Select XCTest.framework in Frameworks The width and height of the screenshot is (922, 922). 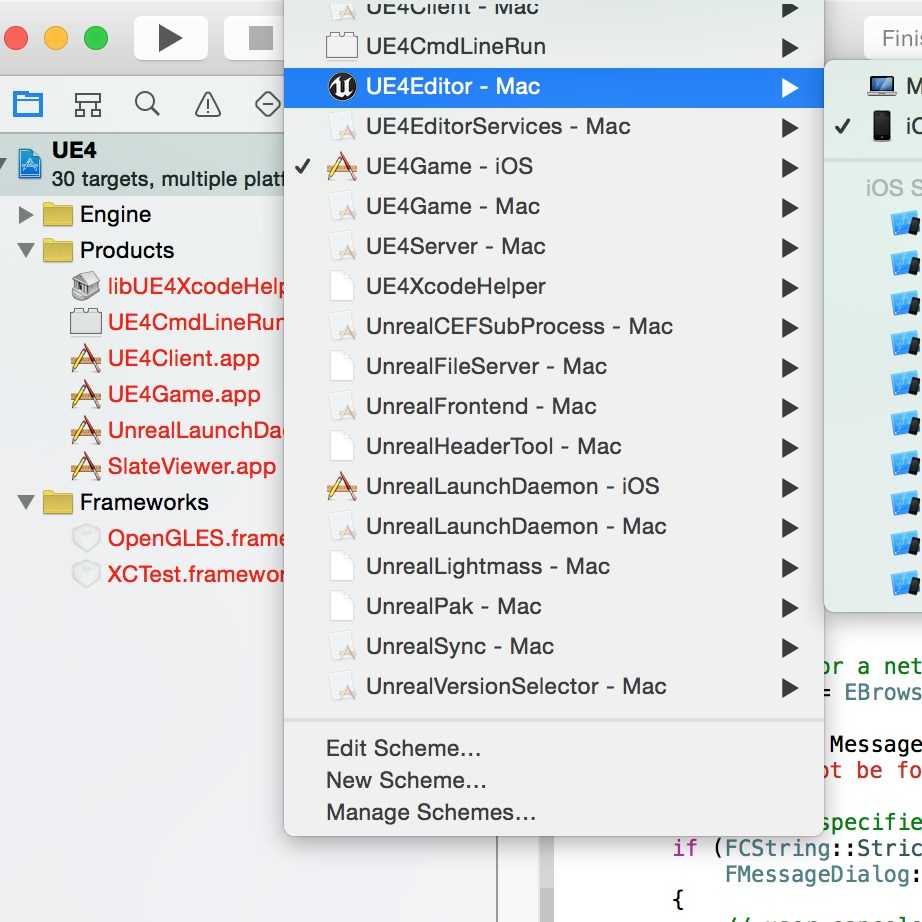point(178,574)
